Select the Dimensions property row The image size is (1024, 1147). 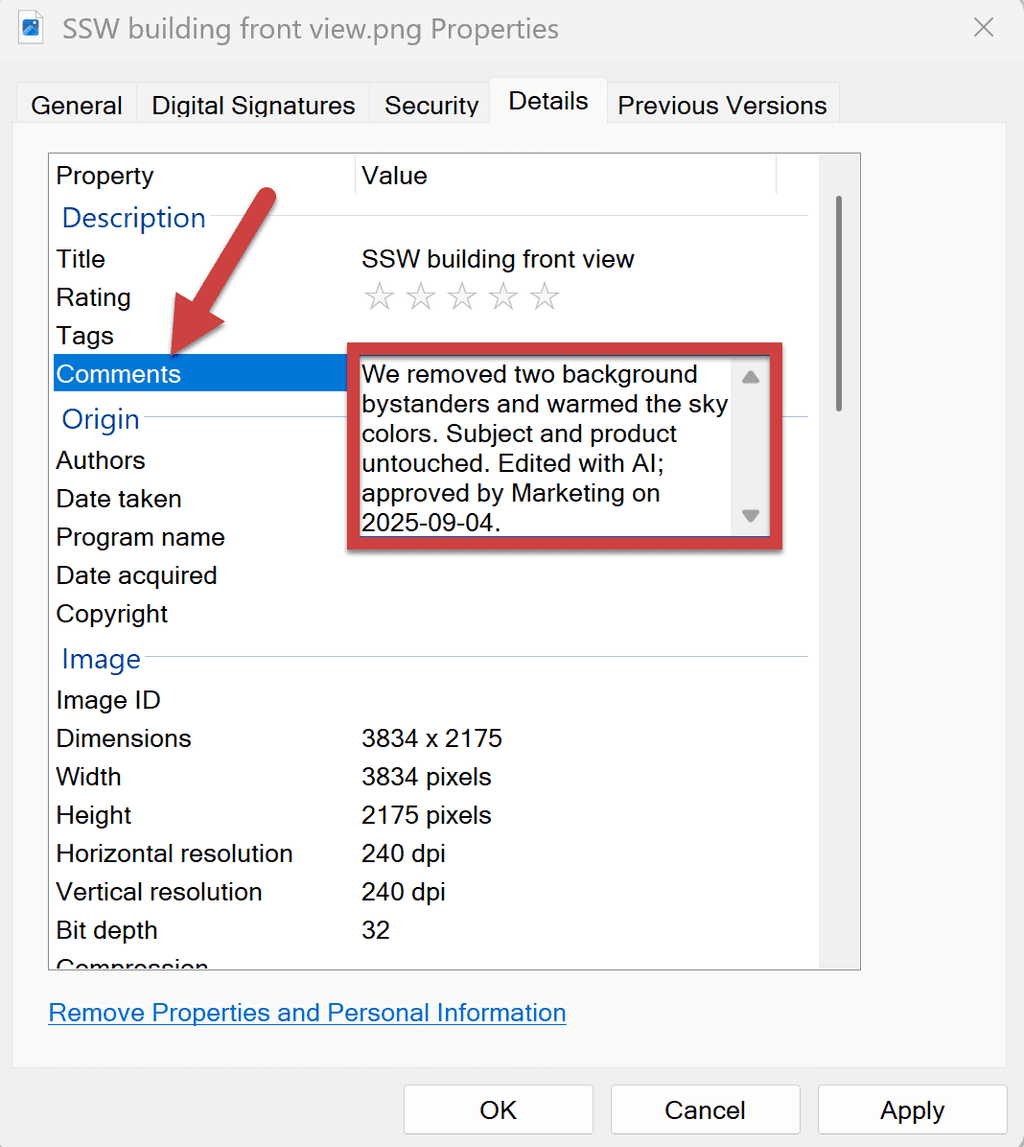[x=123, y=738]
